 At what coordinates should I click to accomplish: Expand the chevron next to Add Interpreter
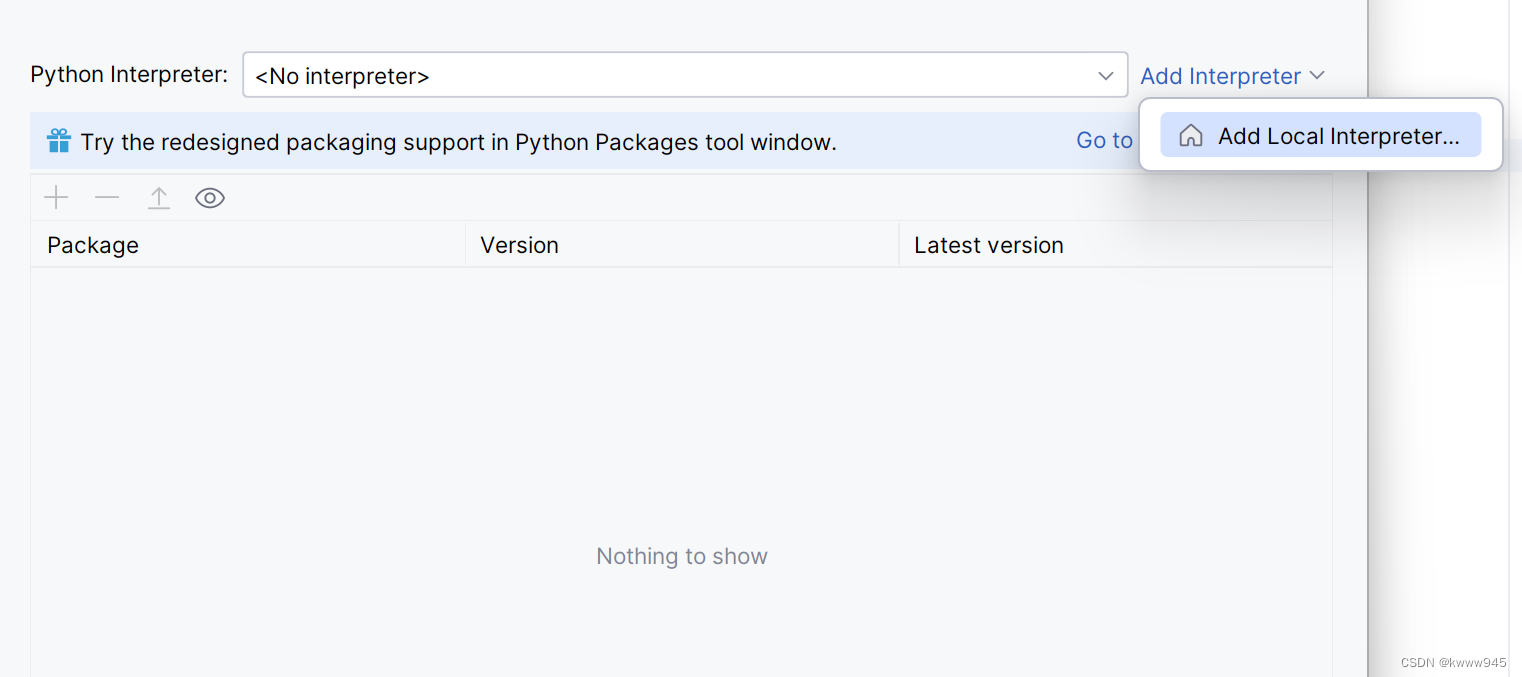point(1317,75)
